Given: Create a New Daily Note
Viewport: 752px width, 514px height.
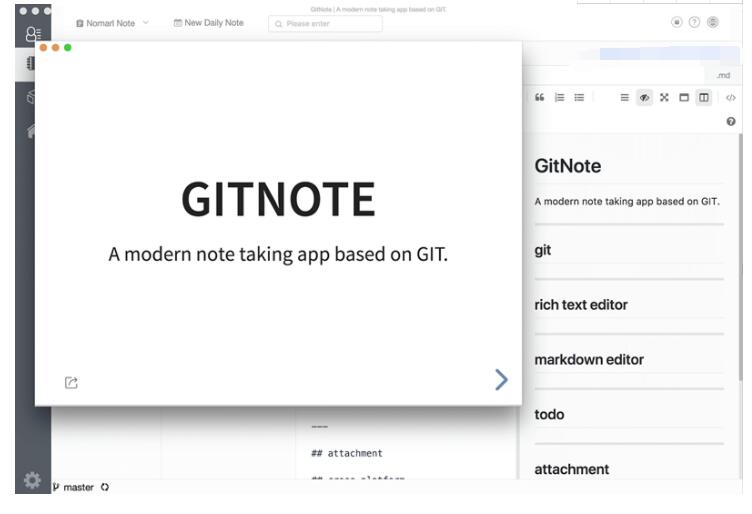Looking at the screenshot, I should (x=209, y=23).
